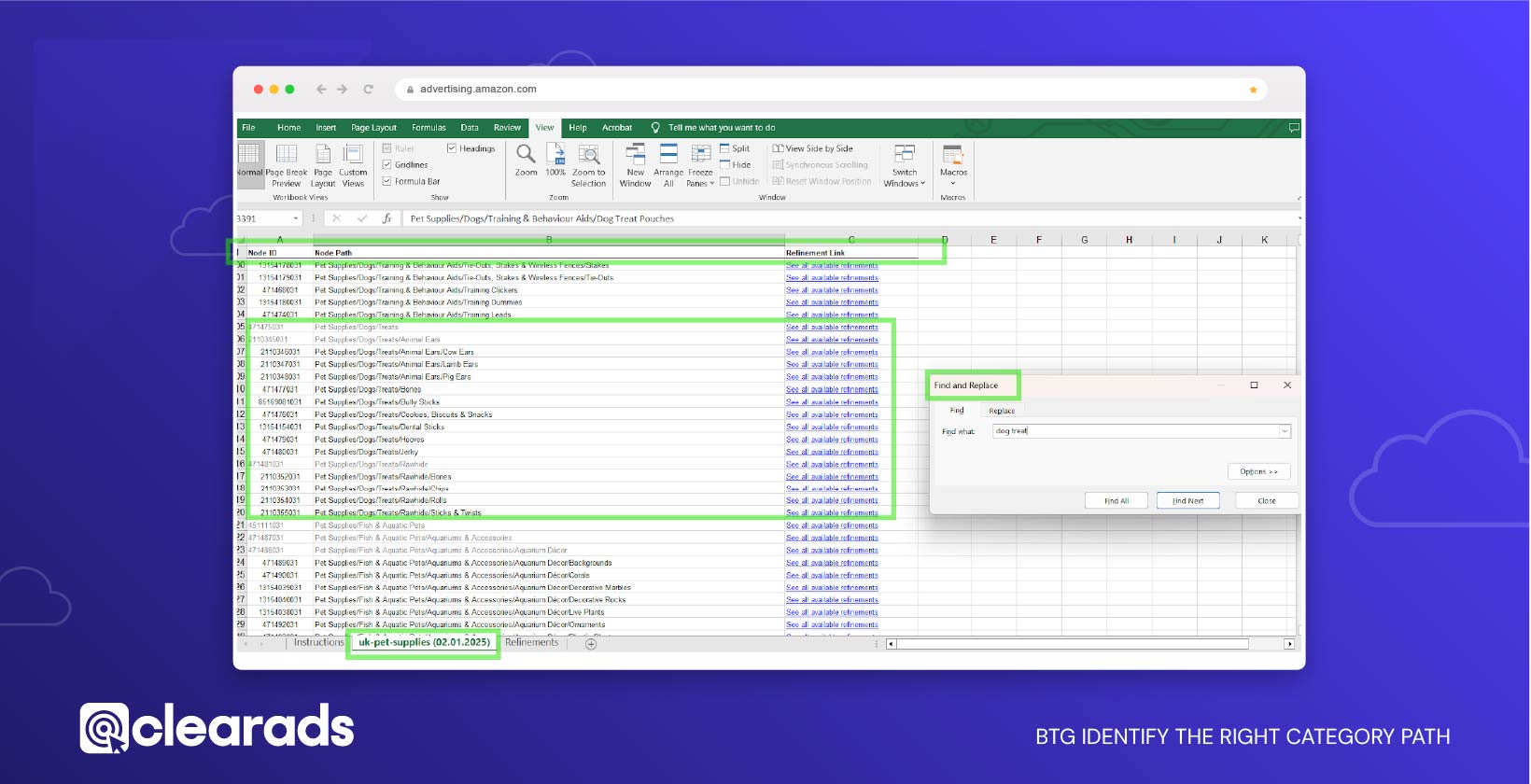
Task: Switch to Normal workbook view
Action: 249,164
